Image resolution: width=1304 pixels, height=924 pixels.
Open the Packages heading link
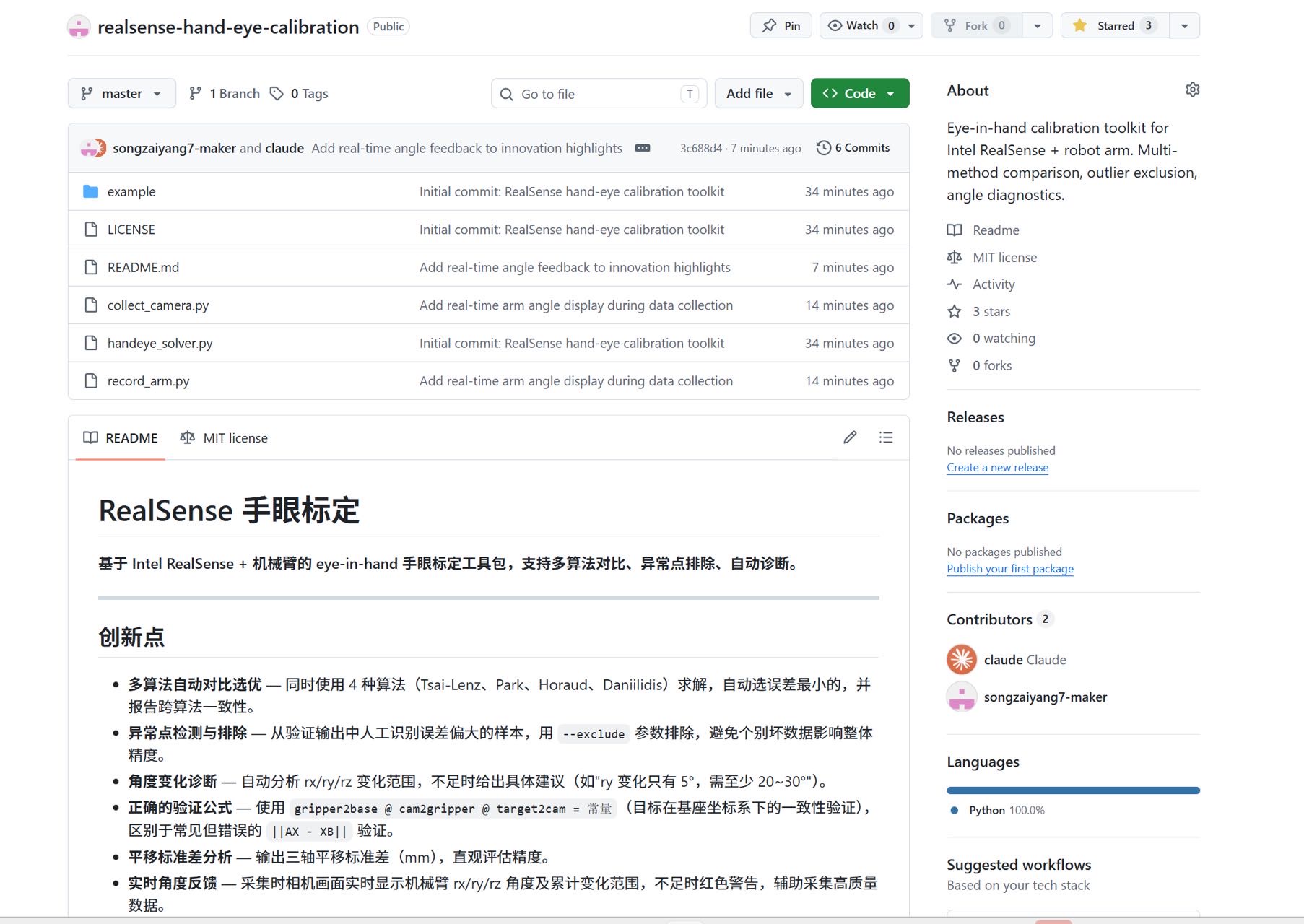tap(978, 518)
